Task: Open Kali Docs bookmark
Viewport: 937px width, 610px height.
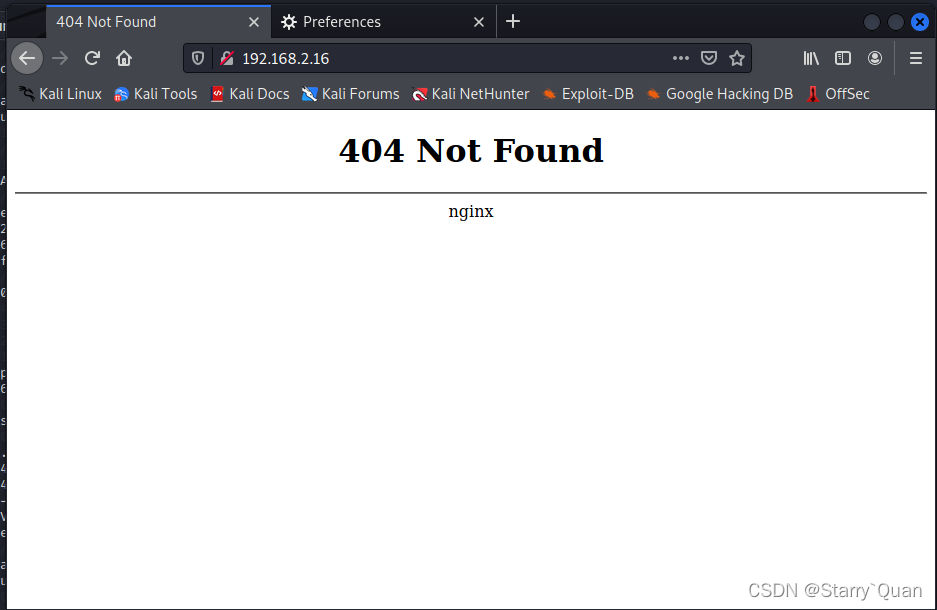Action: point(250,94)
